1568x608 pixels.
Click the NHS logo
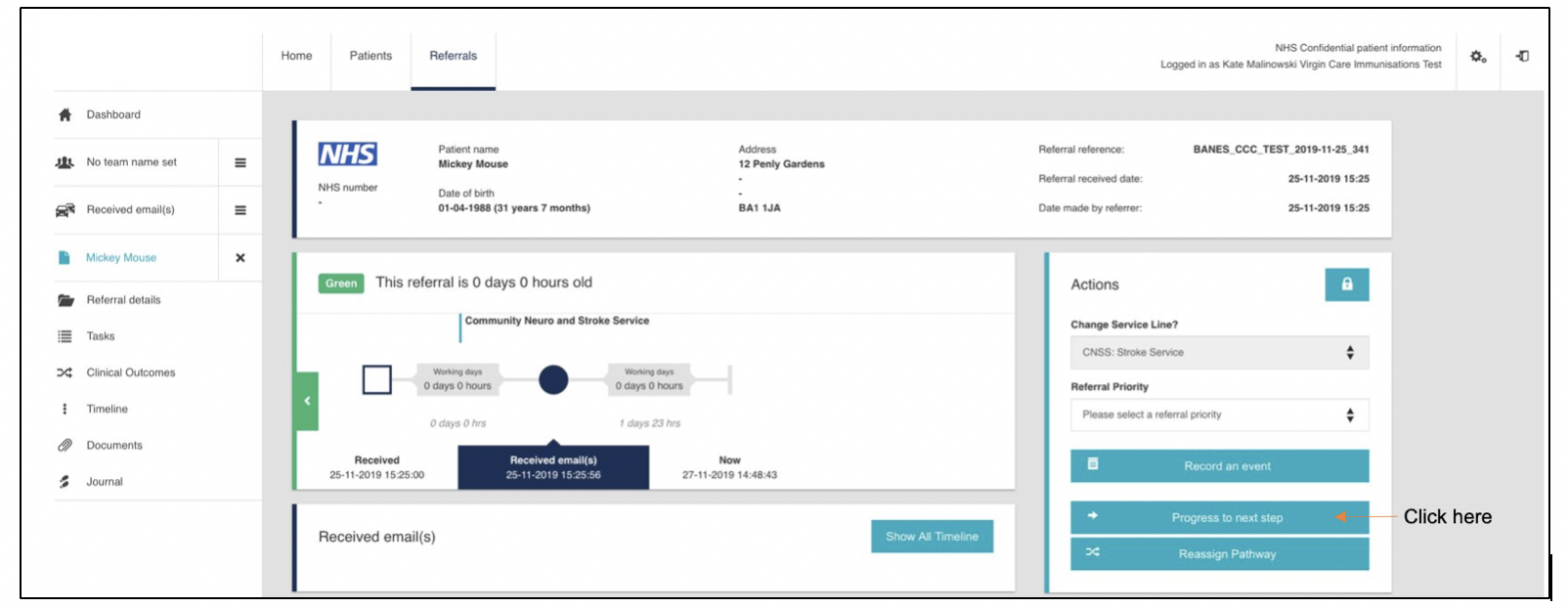[x=347, y=154]
